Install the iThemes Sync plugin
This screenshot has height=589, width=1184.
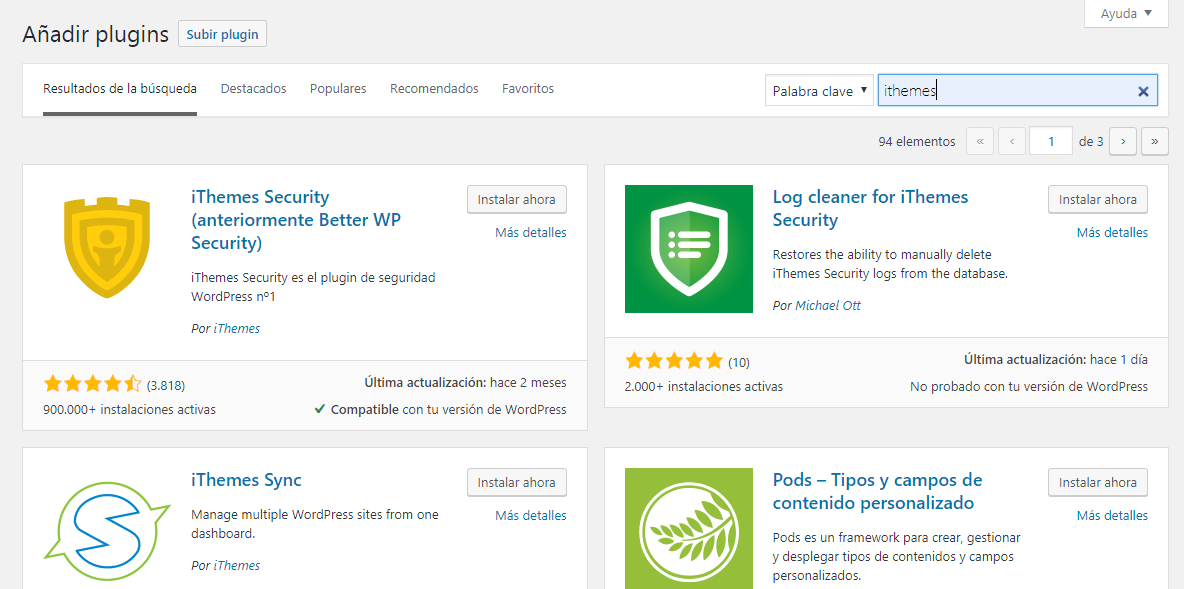(516, 483)
